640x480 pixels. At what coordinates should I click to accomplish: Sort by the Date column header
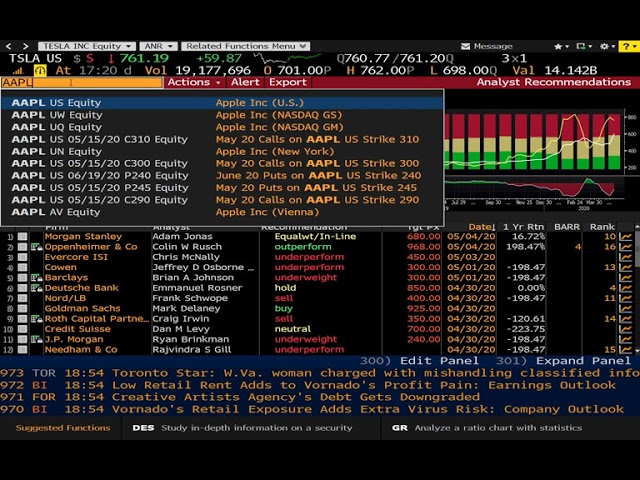(x=482, y=227)
